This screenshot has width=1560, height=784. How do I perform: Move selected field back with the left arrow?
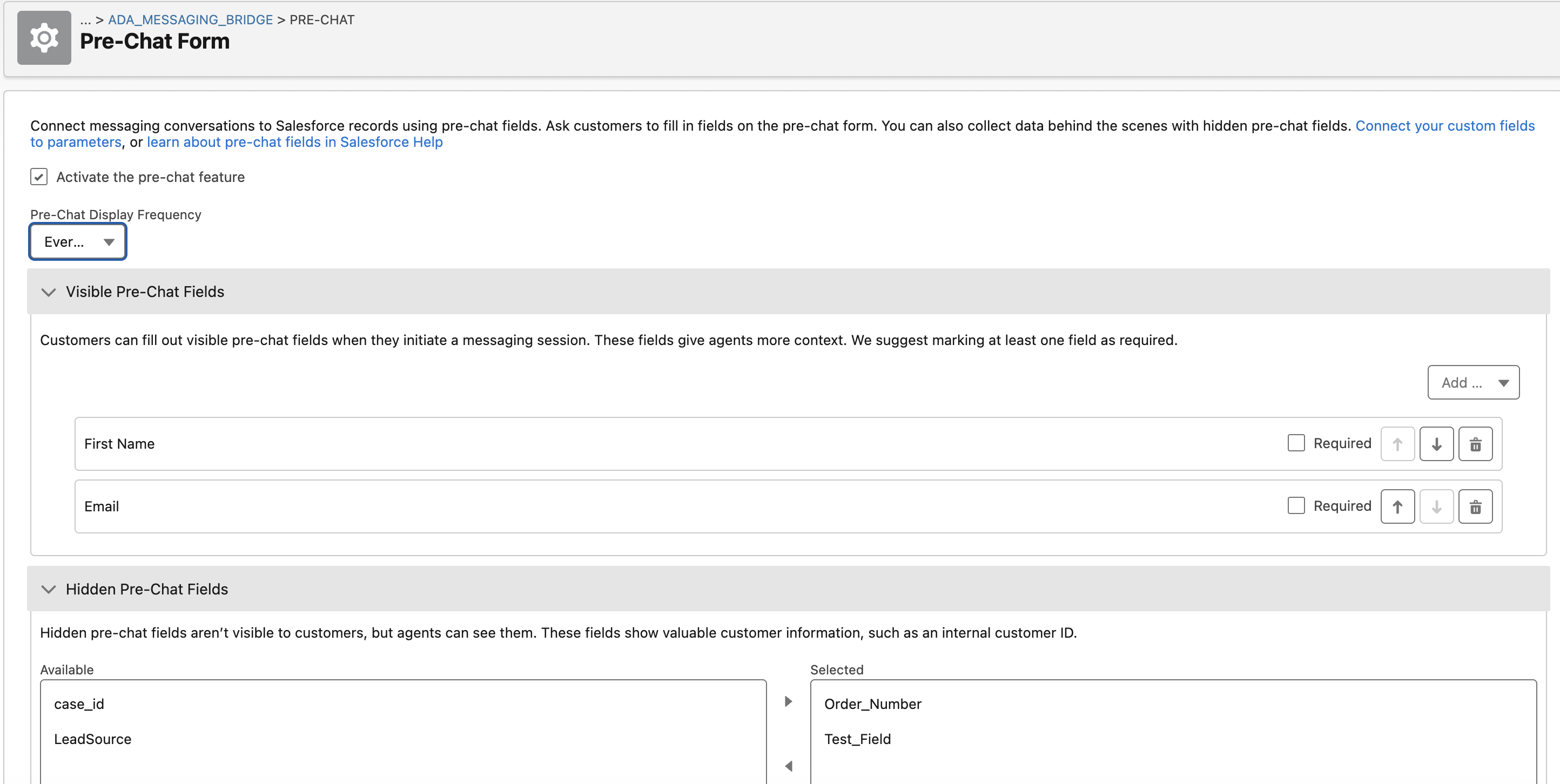[x=788, y=765]
